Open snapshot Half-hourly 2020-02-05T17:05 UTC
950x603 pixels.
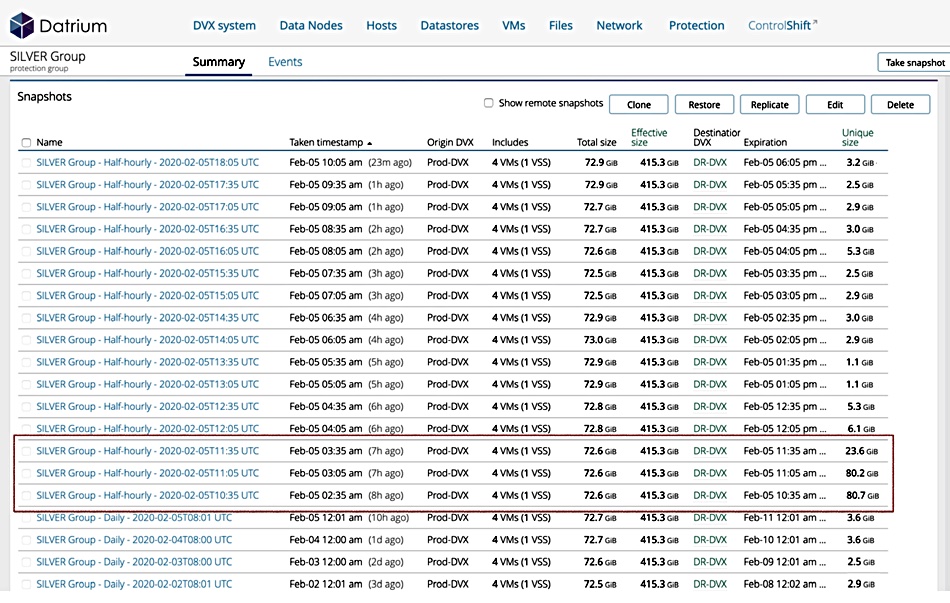click(147, 207)
